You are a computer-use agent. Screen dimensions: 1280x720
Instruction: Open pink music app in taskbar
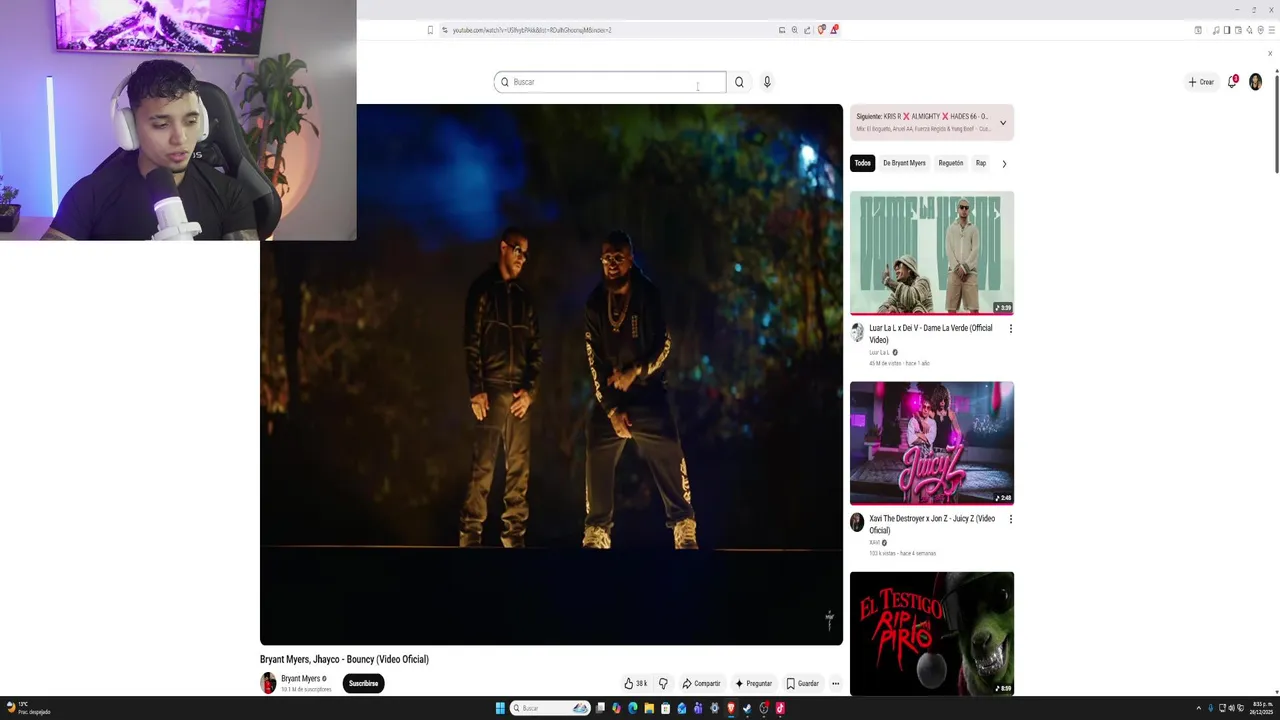(780, 708)
